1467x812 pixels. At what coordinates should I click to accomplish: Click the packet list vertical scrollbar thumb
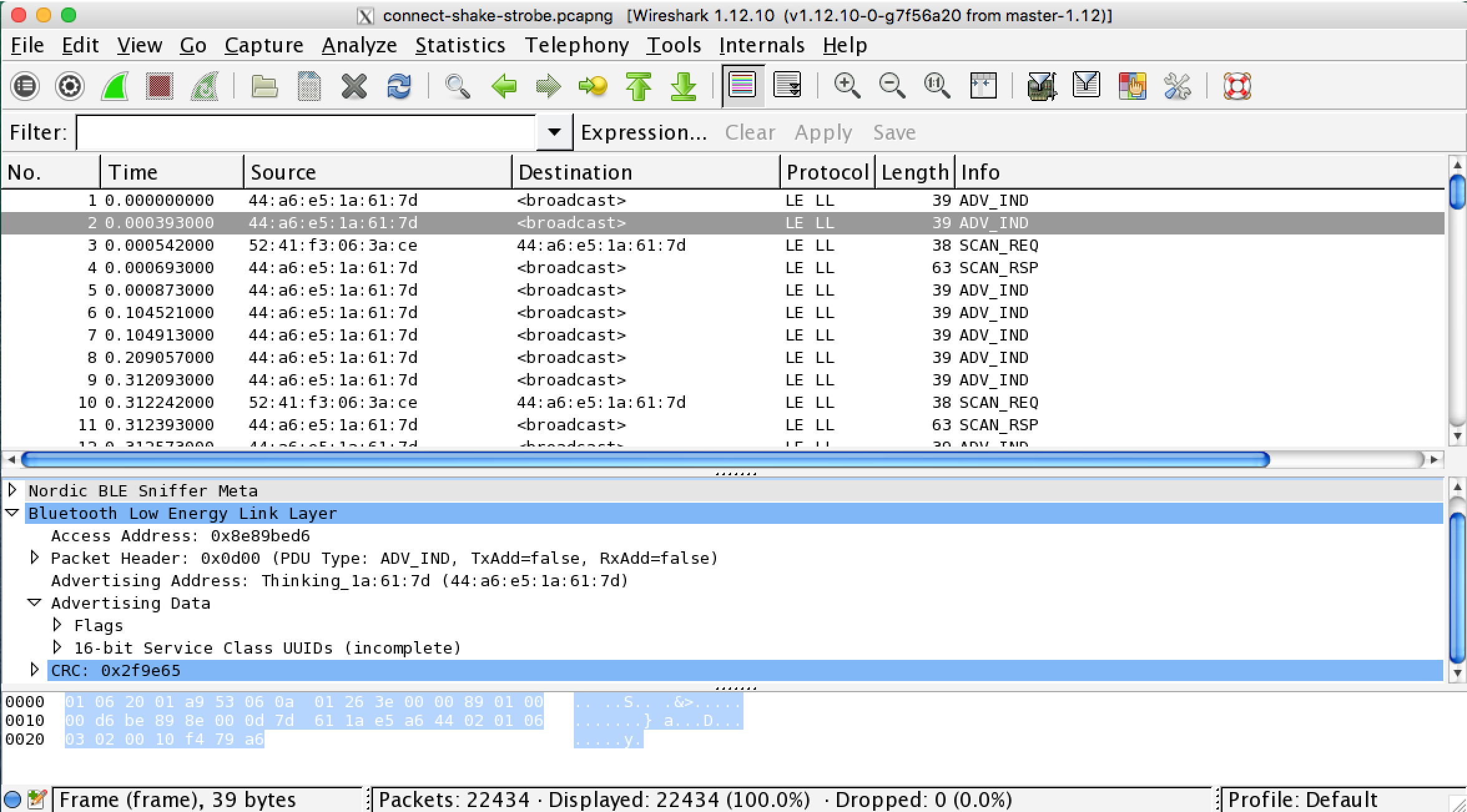1457,192
